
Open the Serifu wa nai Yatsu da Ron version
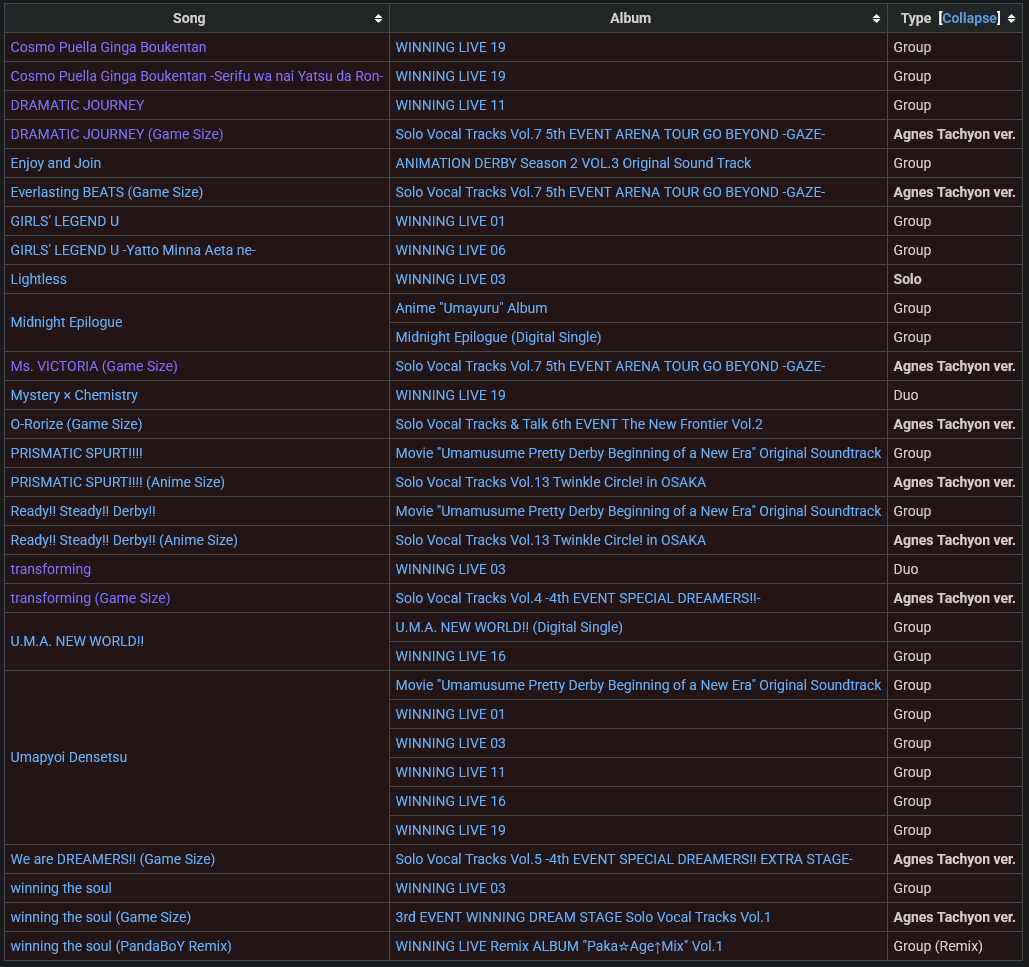tap(197, 76)
